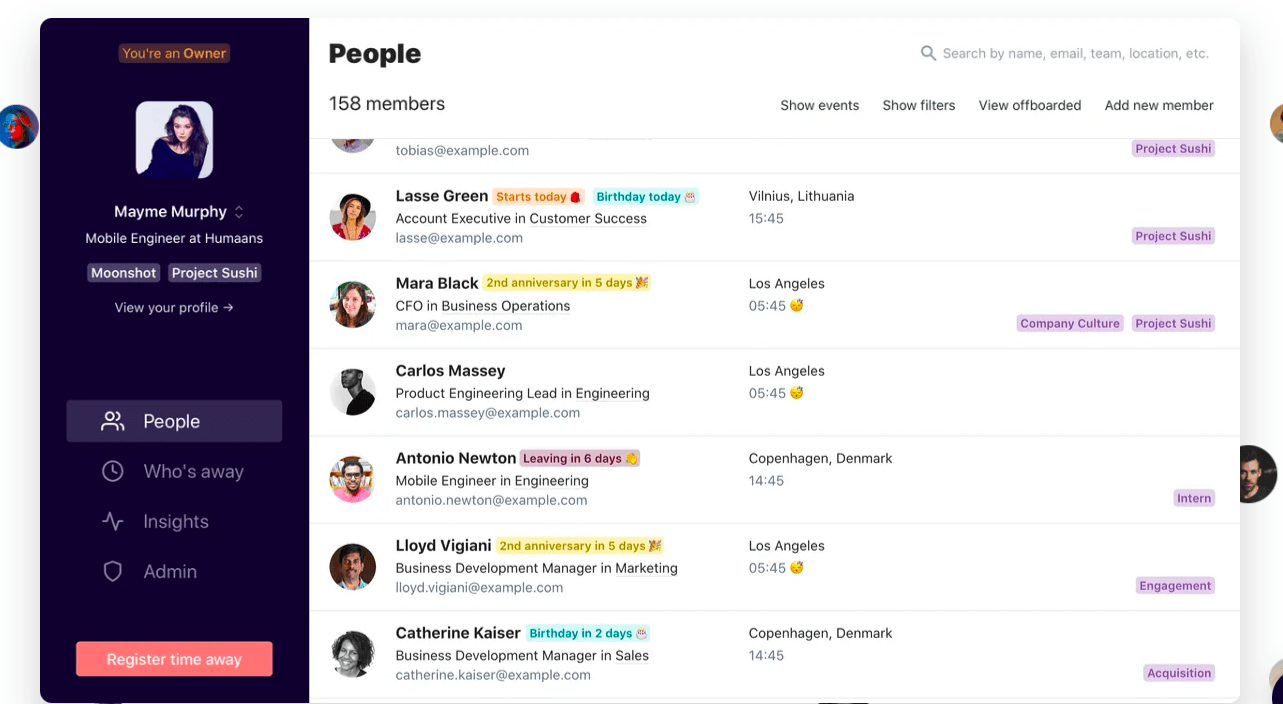Open the Who's away section
1283x704 pixels.
(193, 471)
